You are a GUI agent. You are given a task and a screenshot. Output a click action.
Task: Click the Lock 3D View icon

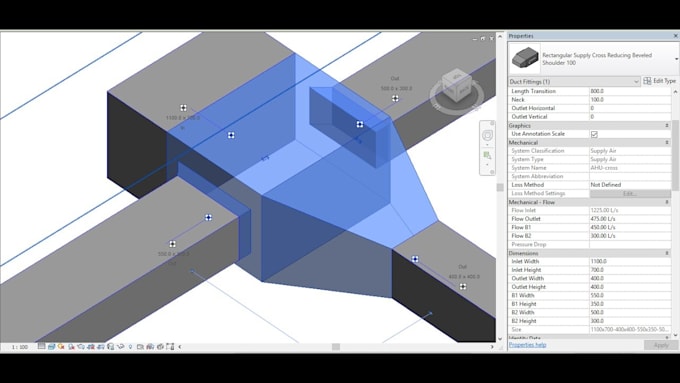111,347
